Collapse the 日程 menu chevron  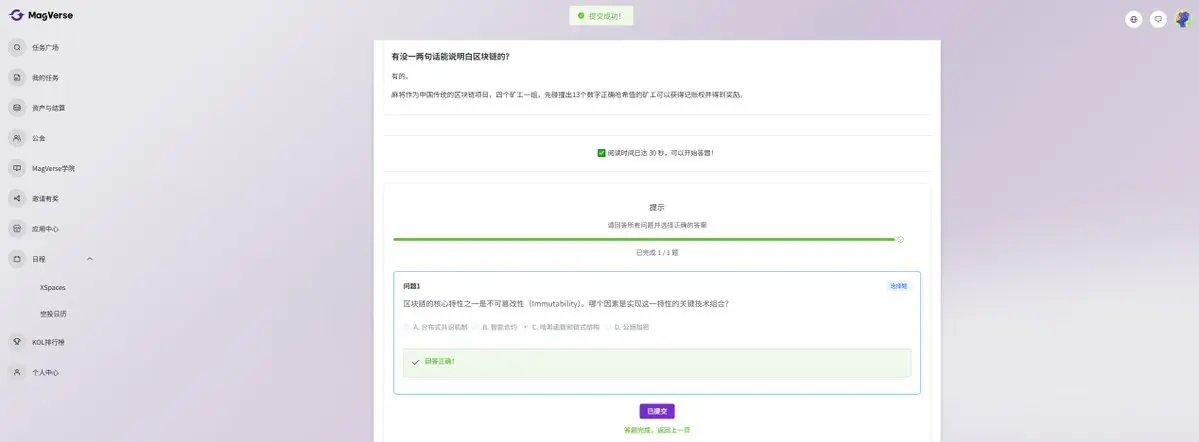89,258
